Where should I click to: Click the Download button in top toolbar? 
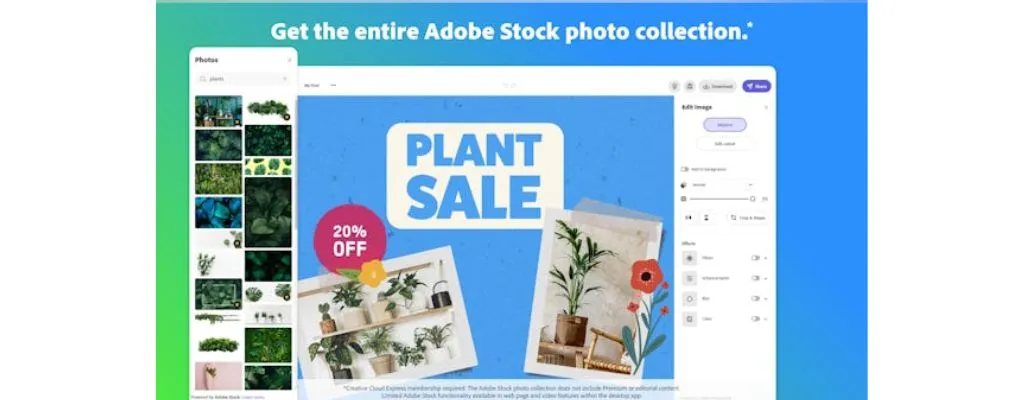(718, 86)
